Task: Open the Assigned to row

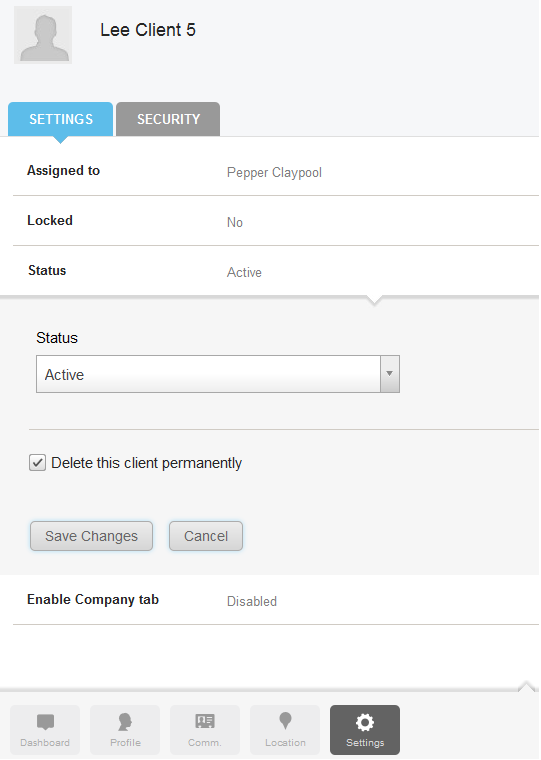Action: [276, 172]
